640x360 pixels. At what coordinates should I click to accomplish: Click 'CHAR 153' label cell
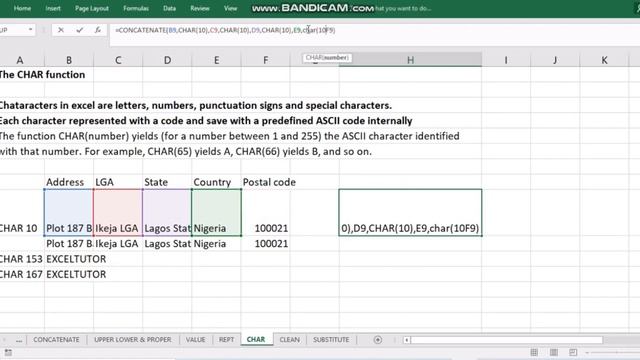coord(22,259)
